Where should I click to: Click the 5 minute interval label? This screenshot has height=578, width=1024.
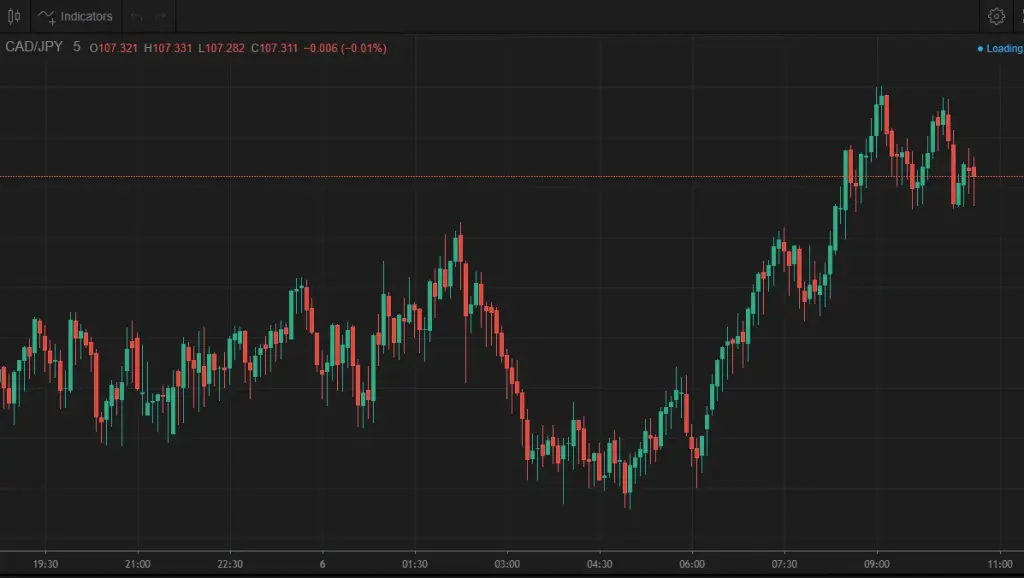tap(76, 47)
